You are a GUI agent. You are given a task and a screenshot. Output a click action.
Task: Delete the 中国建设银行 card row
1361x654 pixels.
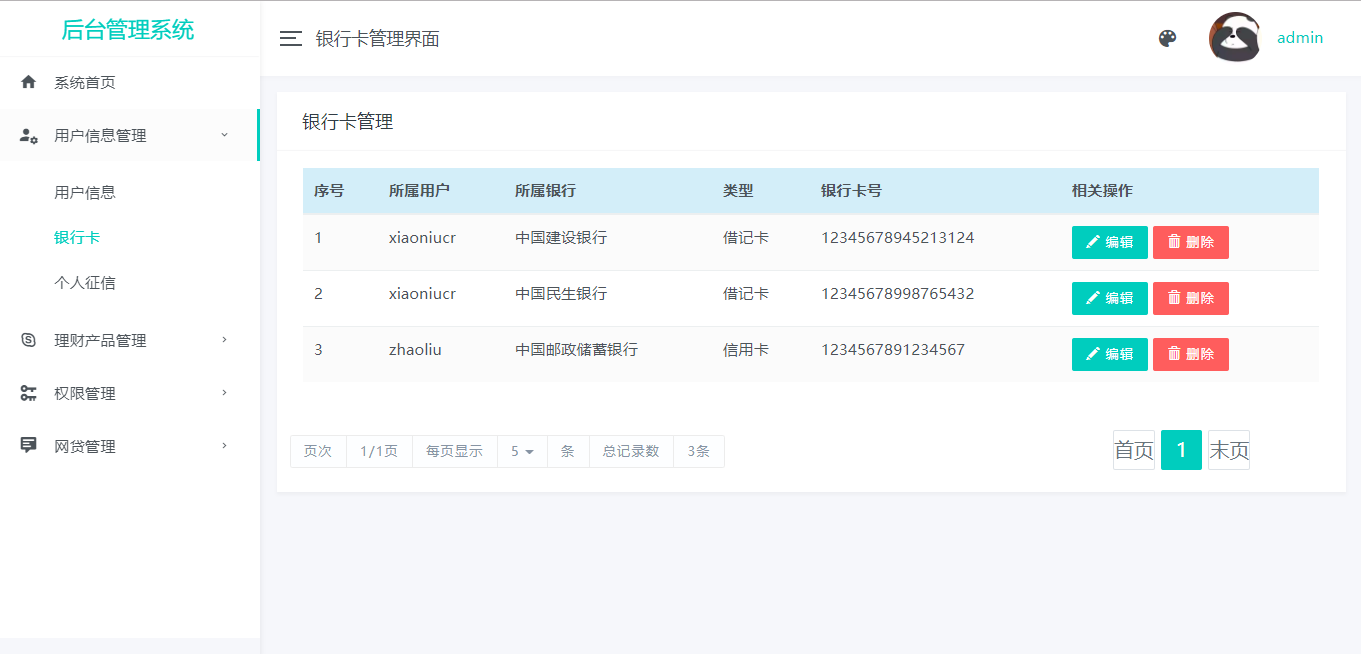[1191, 242]
